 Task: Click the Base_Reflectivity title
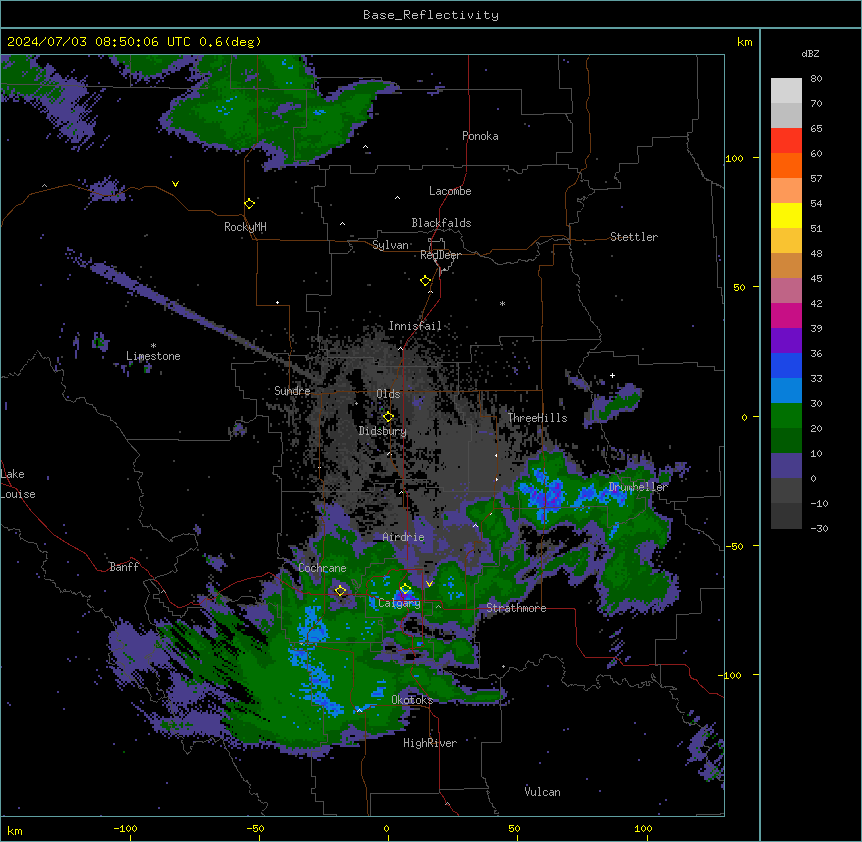coord(431,15)
